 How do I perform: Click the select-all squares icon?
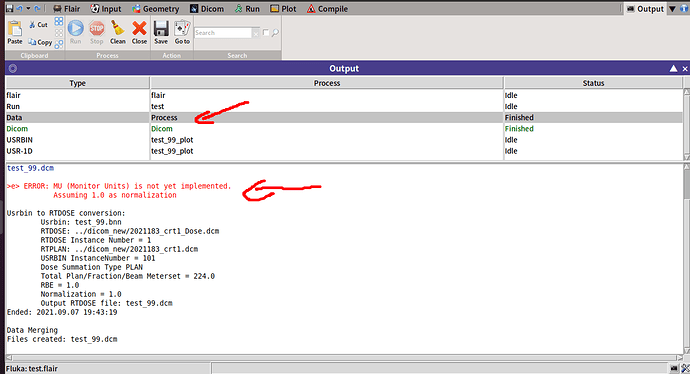tap(59, 22)
